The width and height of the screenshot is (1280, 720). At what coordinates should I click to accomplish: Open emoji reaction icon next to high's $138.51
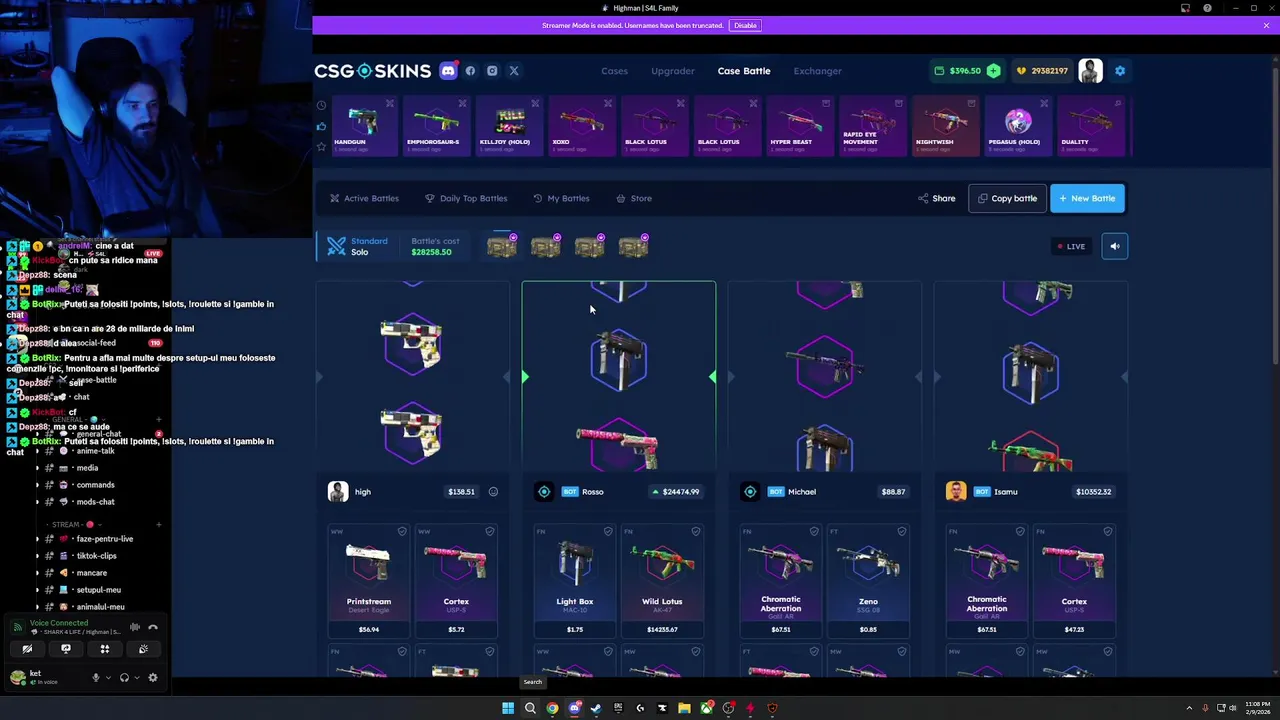[x=493, y=492]
